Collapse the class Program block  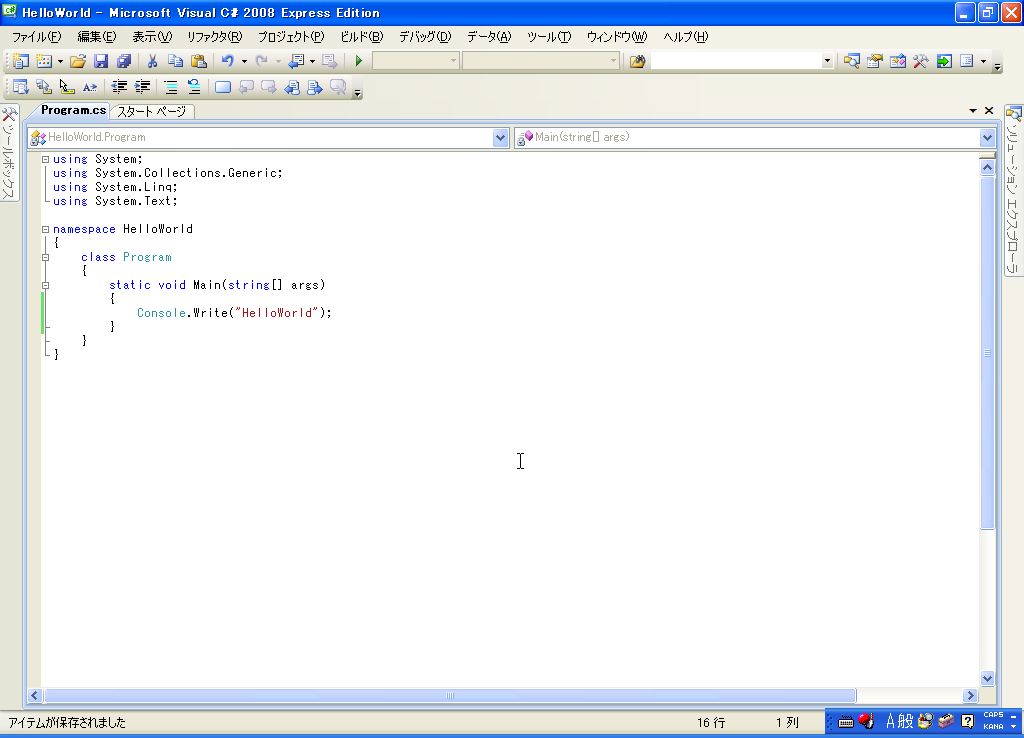(x=45, y=257)
